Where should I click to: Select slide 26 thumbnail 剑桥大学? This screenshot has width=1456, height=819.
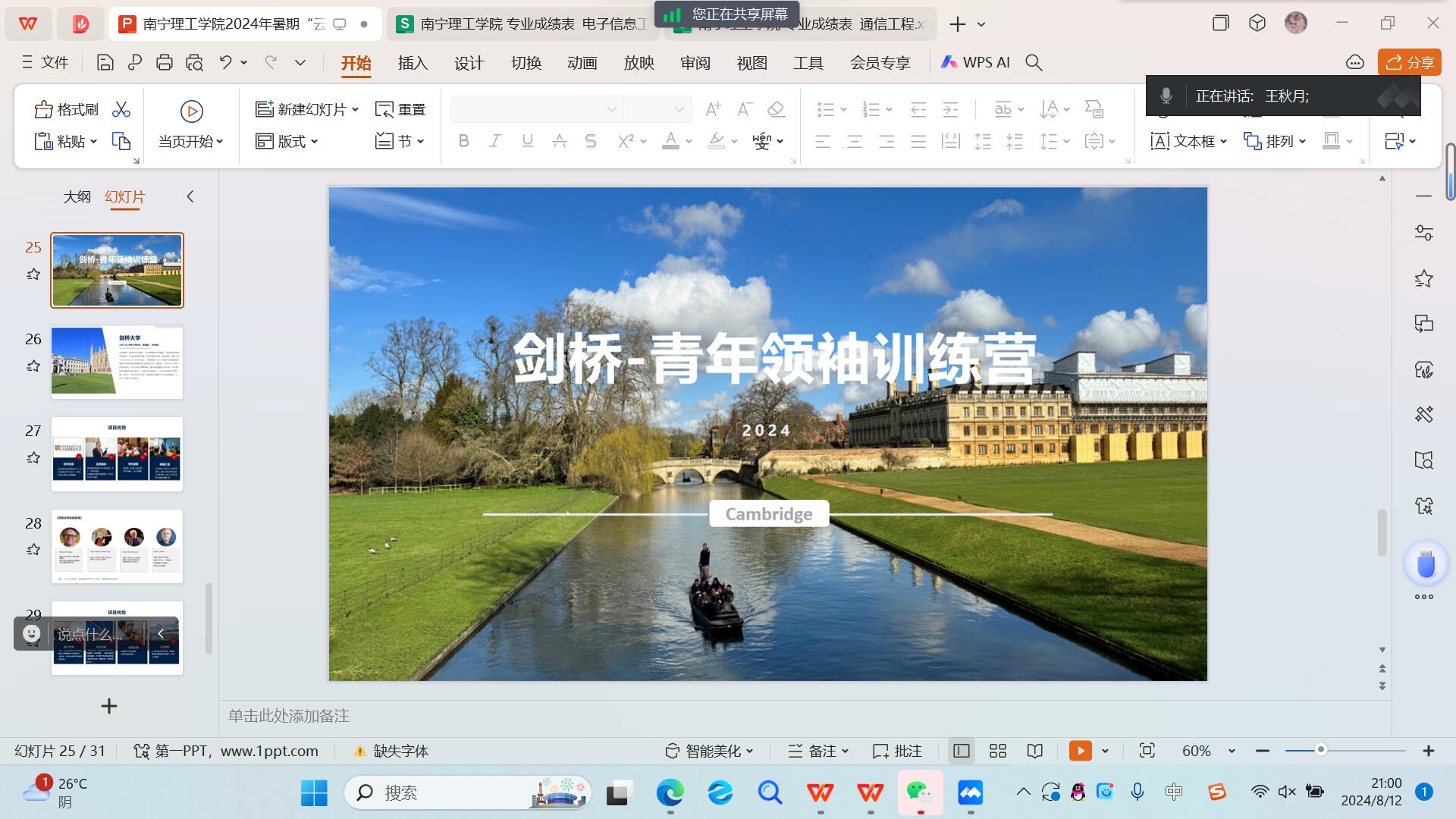(117, 362)
